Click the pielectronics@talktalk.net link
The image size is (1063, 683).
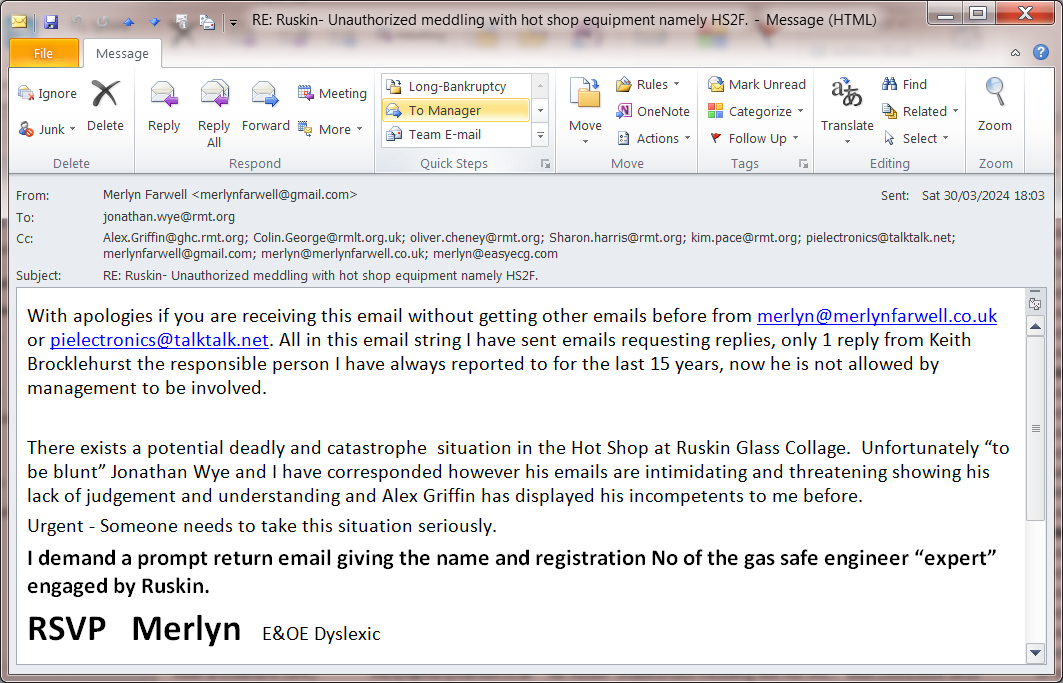(x=159, y=339)
